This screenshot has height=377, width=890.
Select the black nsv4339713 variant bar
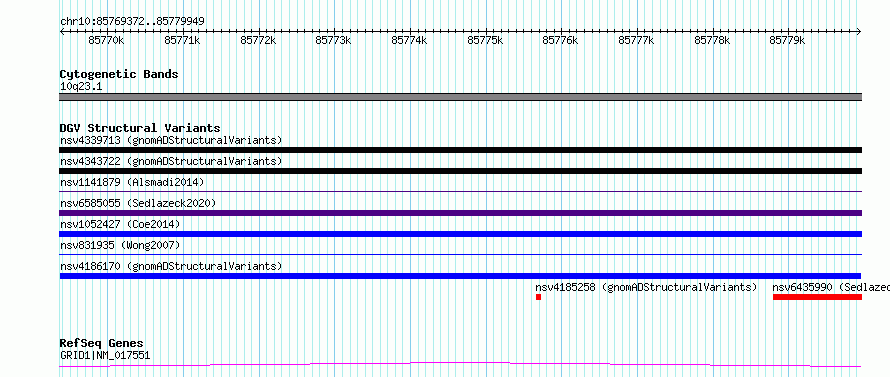pos(460,150)
